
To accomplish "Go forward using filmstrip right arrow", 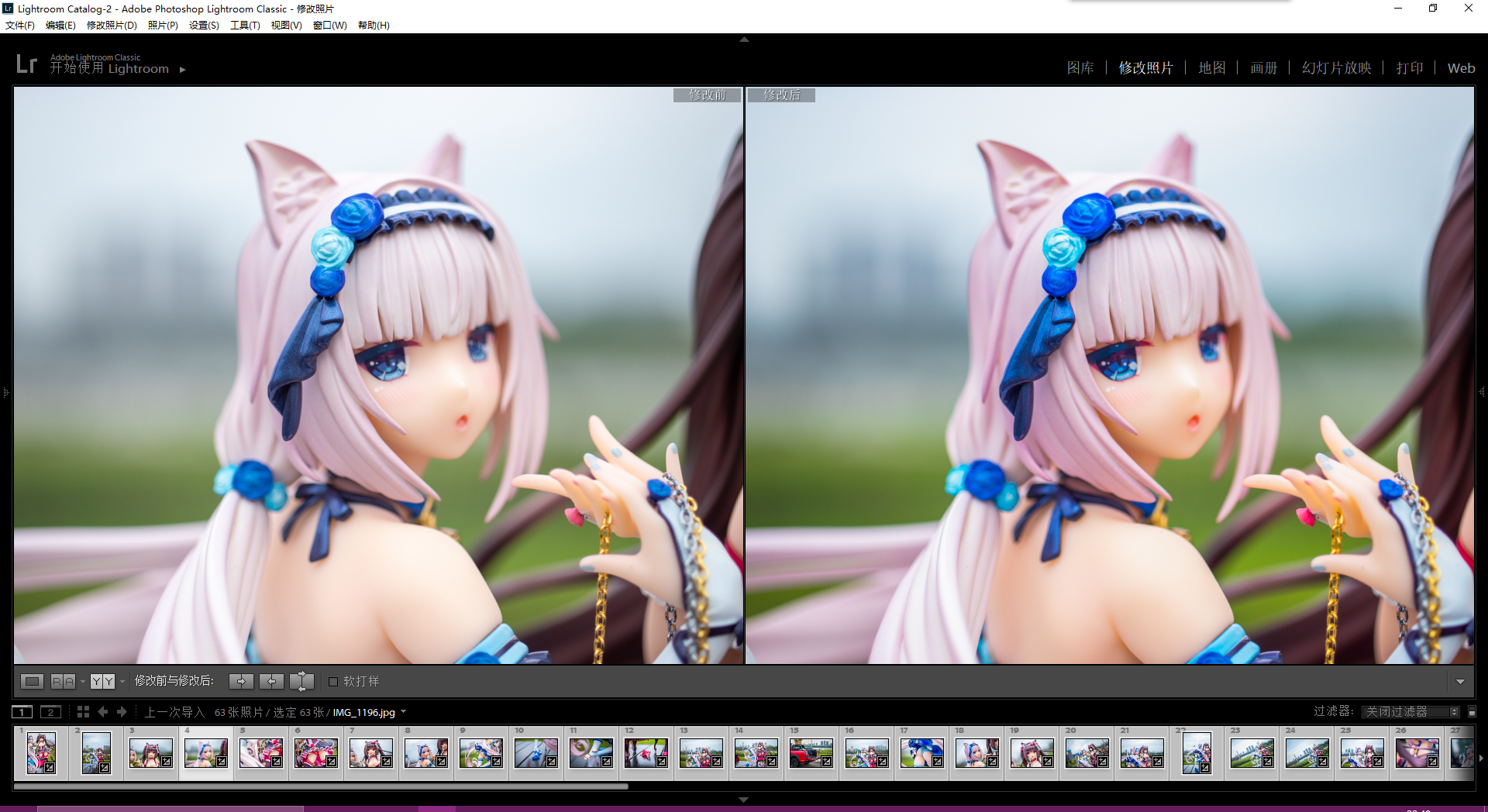I will (122, 711).
